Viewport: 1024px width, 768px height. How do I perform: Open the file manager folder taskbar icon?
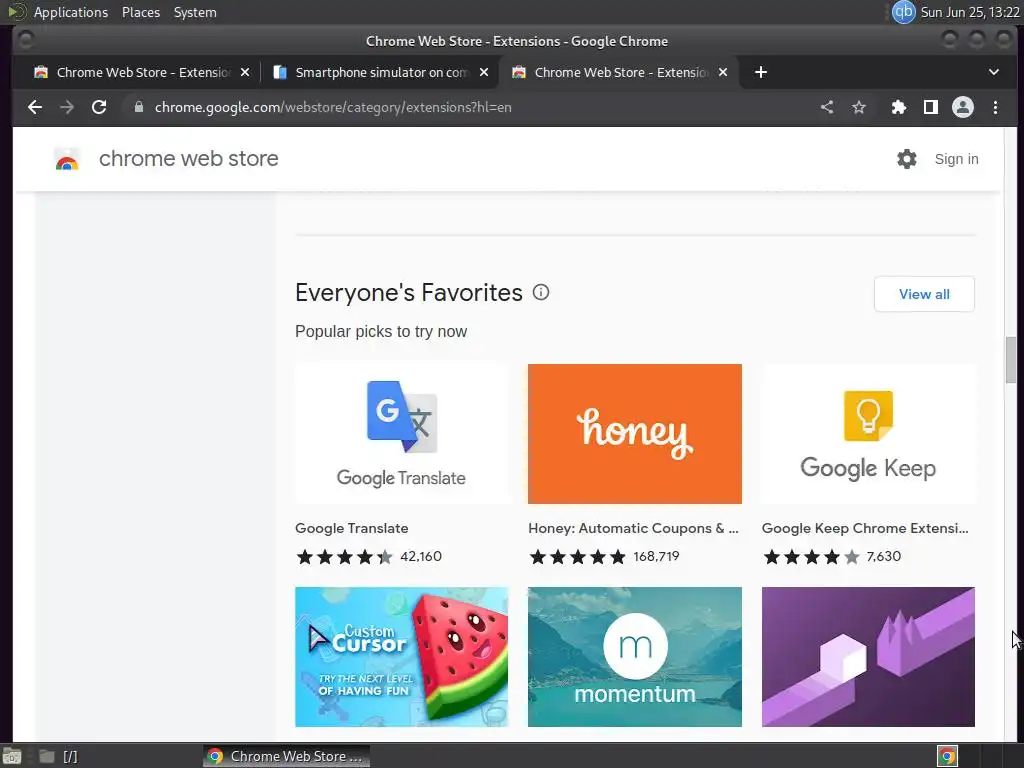coord(46,756)
